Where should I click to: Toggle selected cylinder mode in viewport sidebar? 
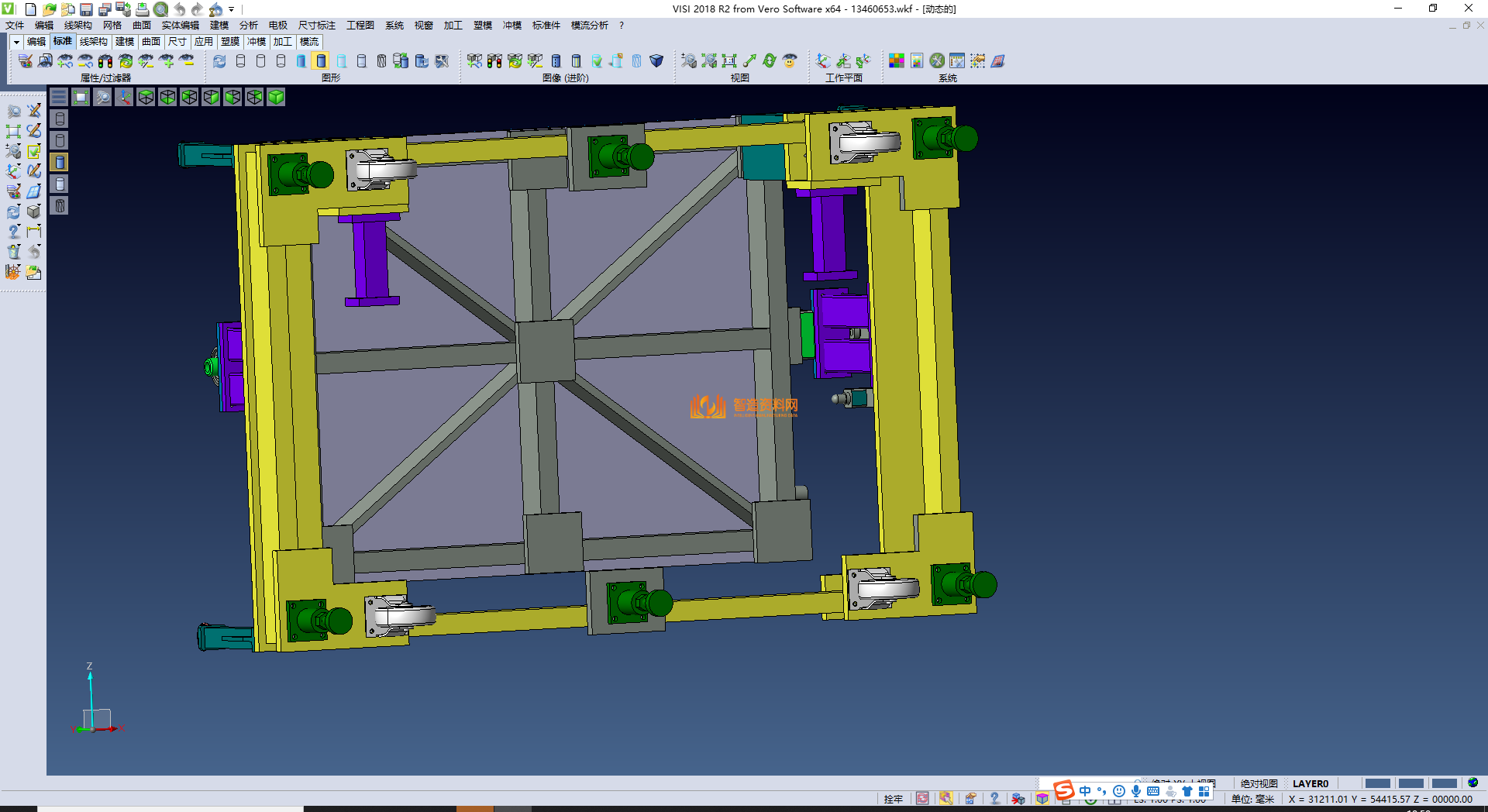[60, 162]
